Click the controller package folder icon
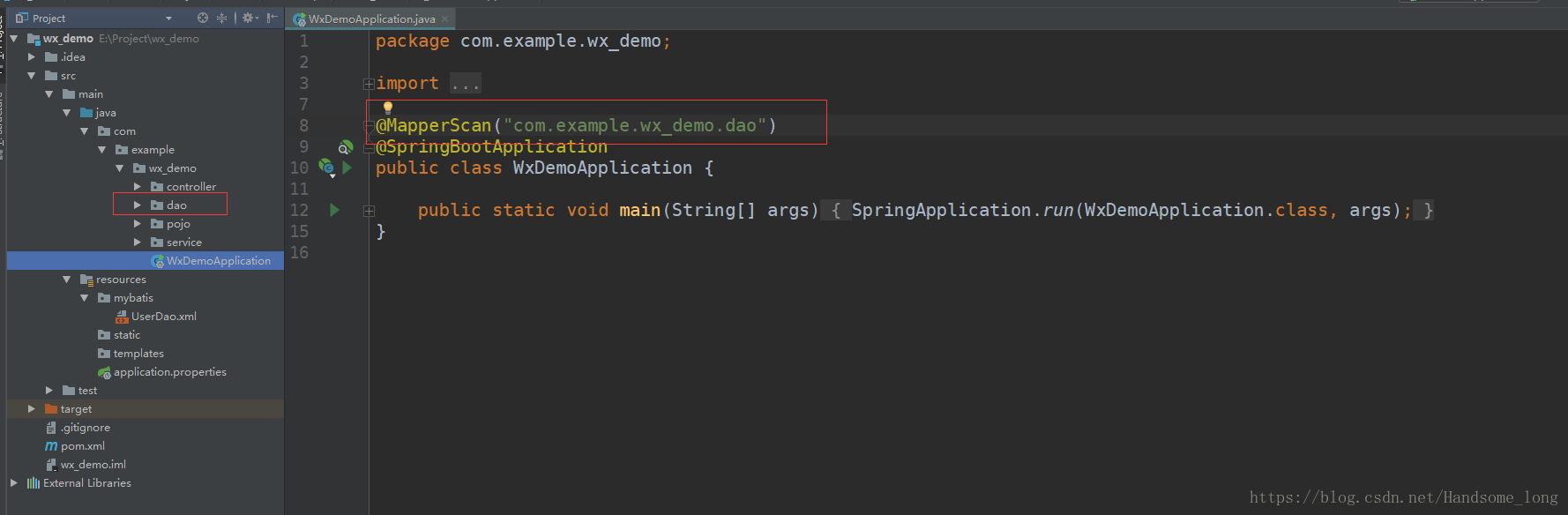The width and height of the screenshot is (1568, 515). click(x=157, y=187)
